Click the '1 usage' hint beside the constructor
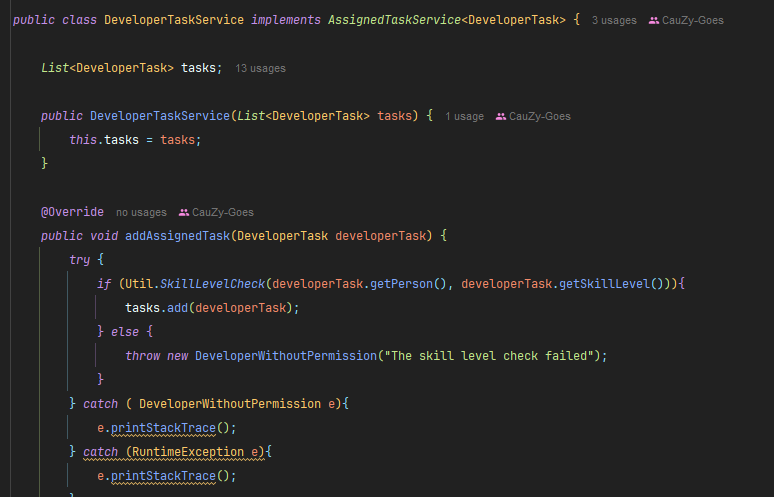This screenshot has width=774, height=497. tap(464, 116)
